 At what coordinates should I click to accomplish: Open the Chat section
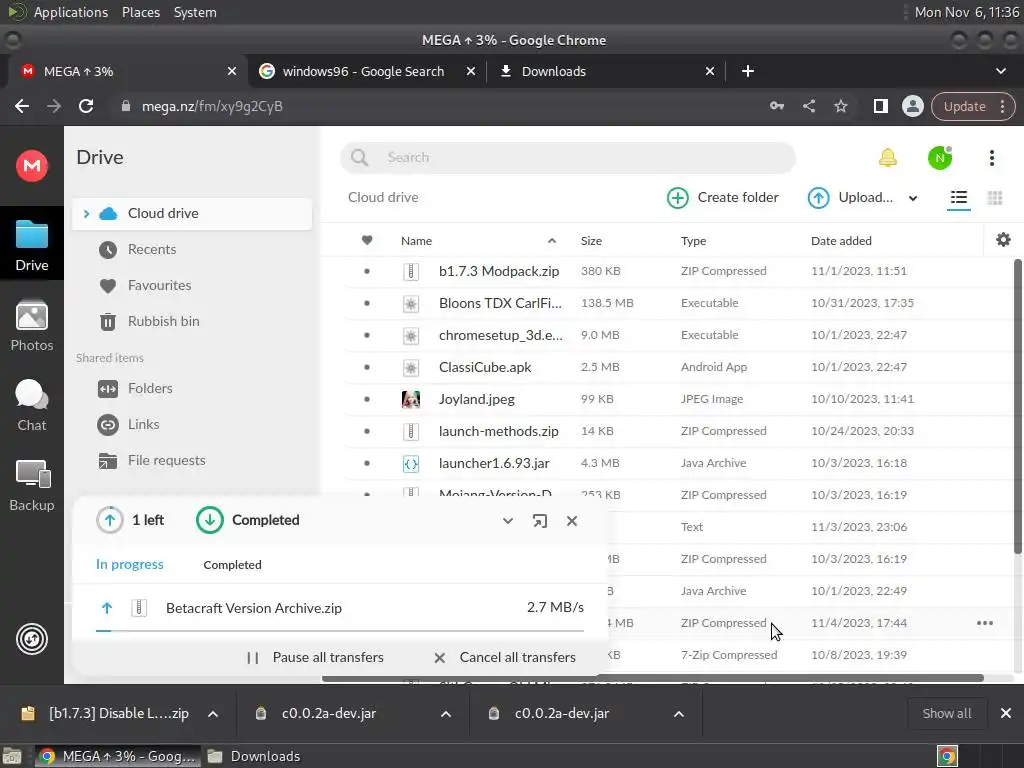31,406
